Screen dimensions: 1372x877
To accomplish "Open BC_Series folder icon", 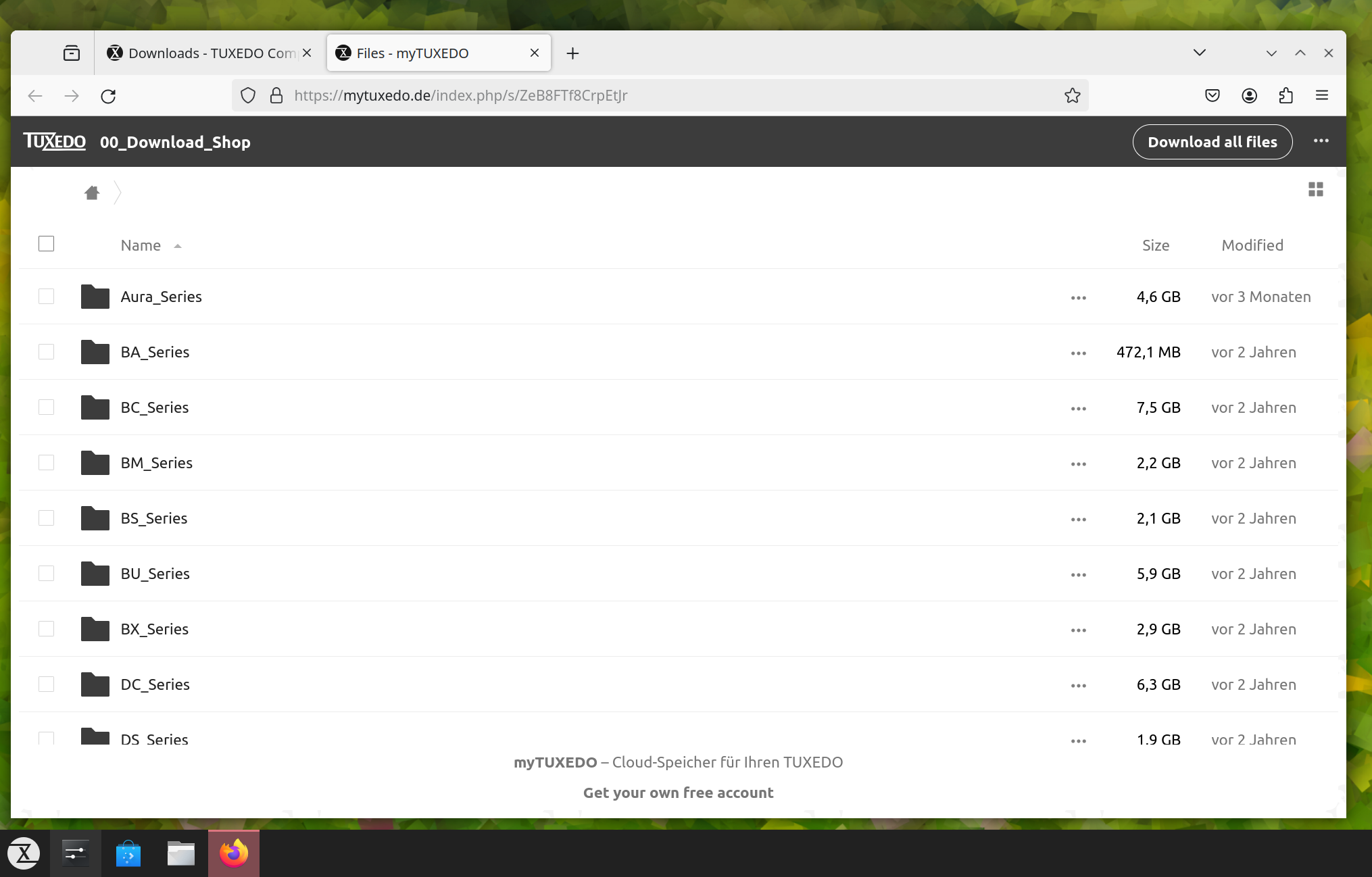I will click(x=95, y=407).
